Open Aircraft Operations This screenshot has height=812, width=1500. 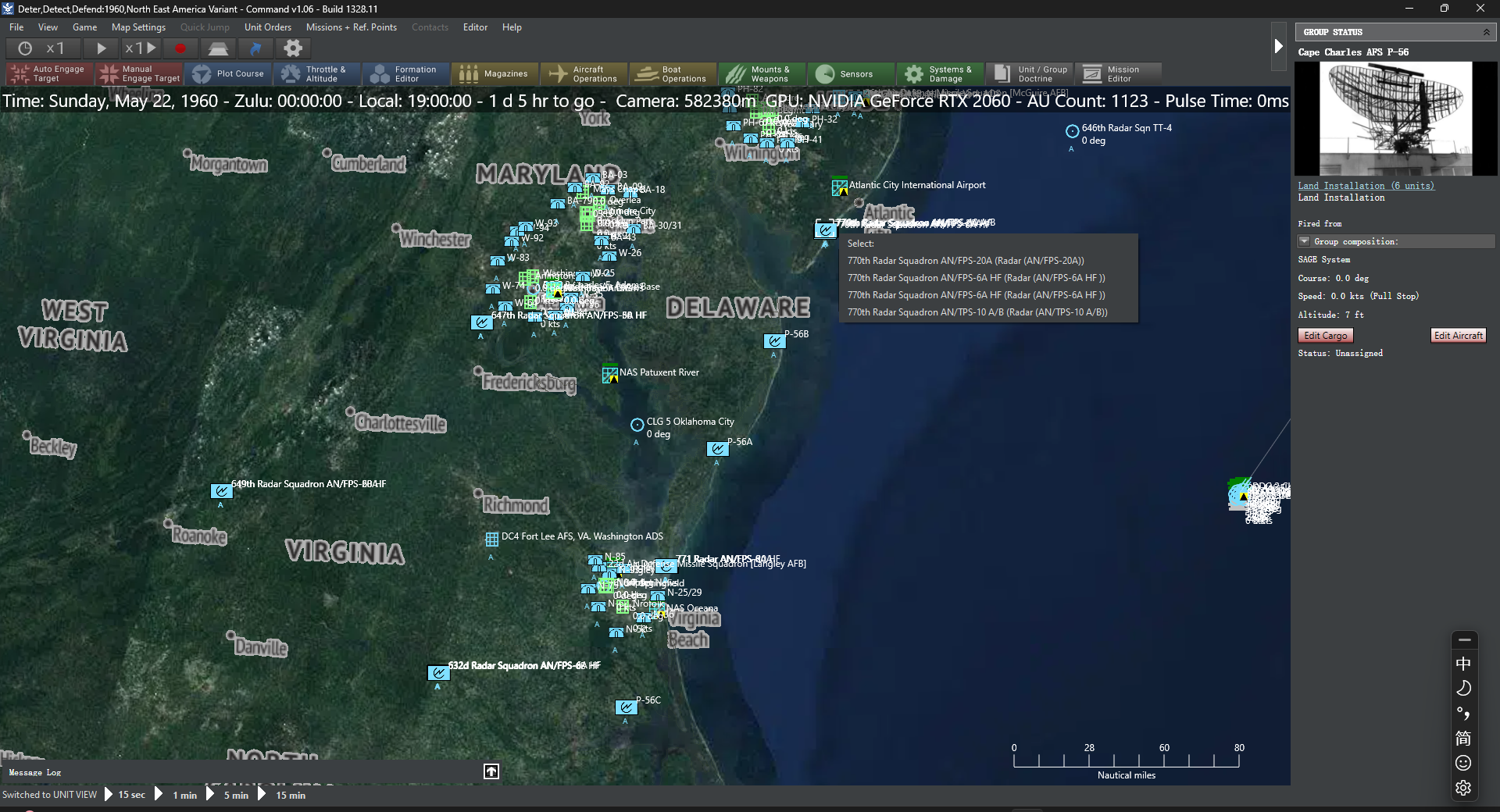click(x=584, y=73)
